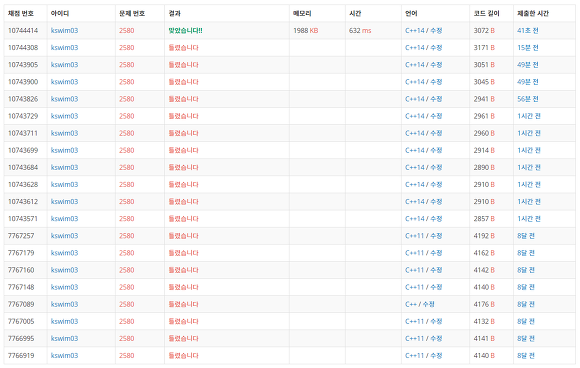Select submission number 7767257
The image size is (580, 368).
pos(21,236)
